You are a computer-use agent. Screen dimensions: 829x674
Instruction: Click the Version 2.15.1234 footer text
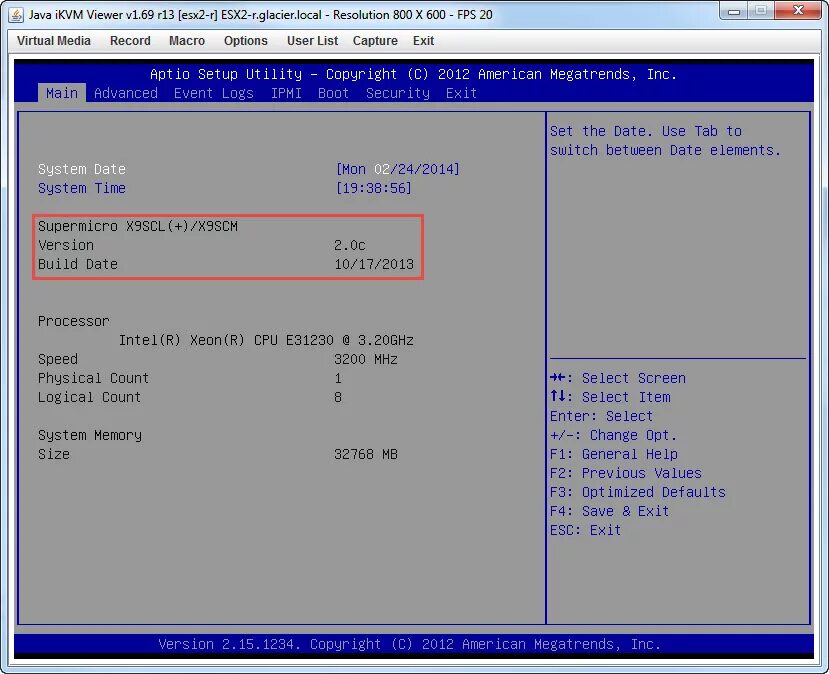[x=409, y=644]
